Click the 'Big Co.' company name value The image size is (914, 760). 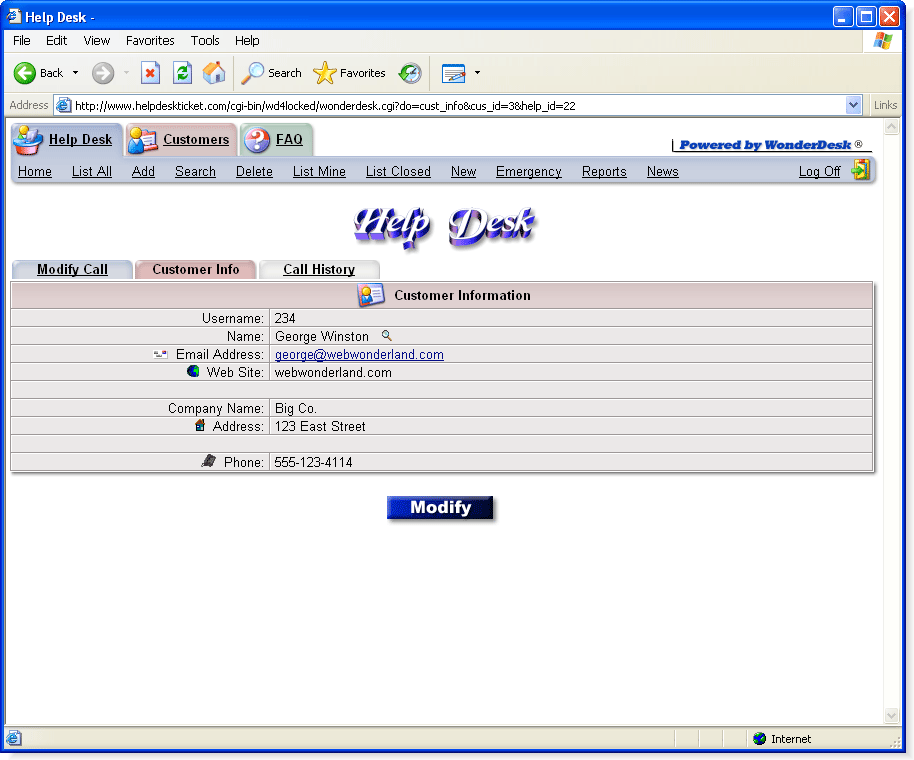tap(296, 409)
